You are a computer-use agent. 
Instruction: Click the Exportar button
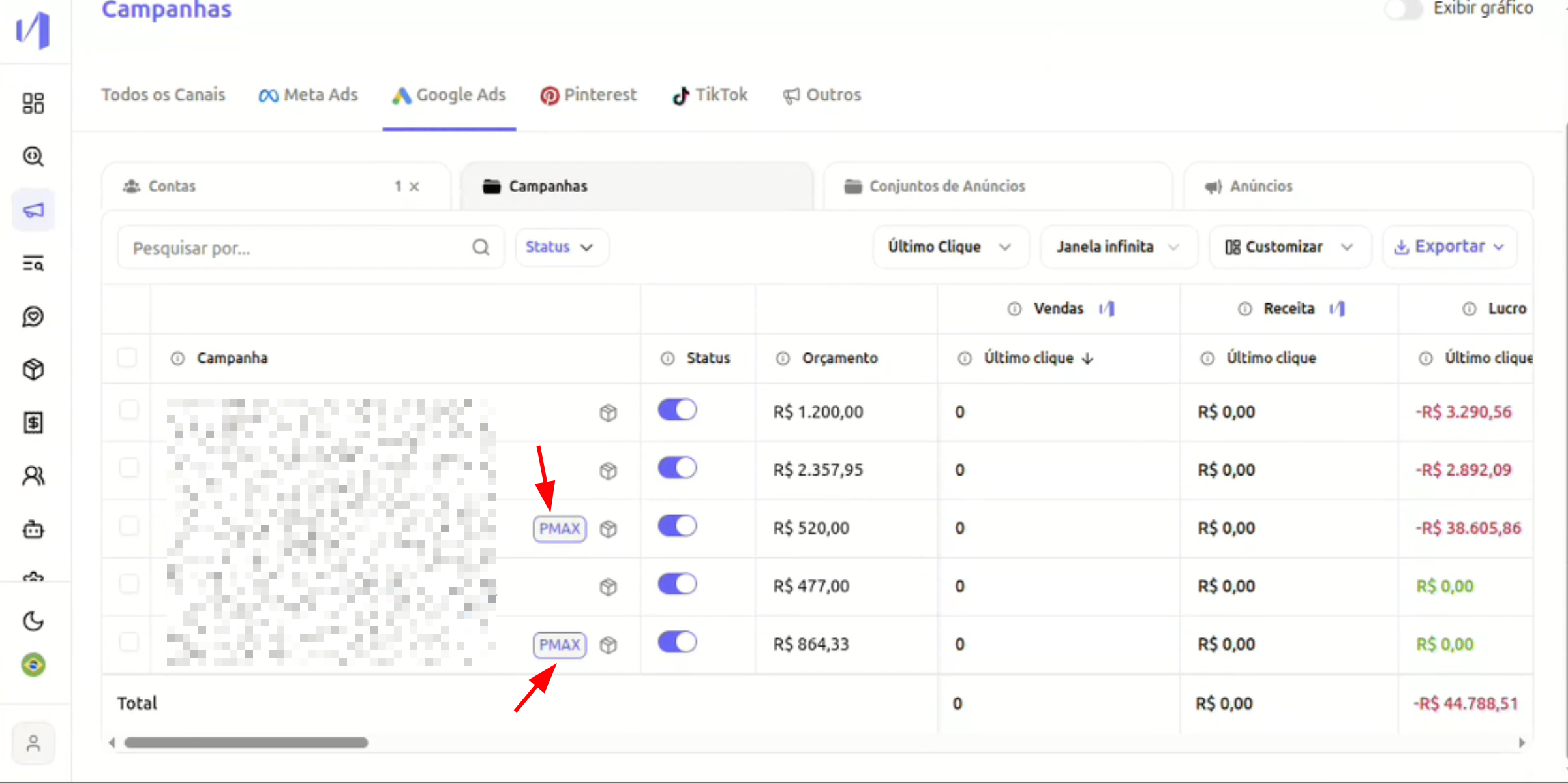(1449, 247)
